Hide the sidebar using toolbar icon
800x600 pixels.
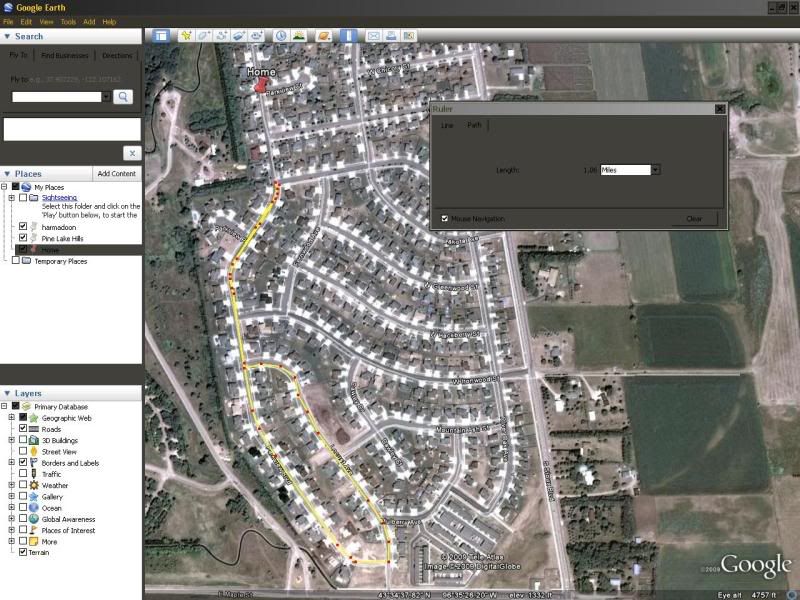click(160, 35)
